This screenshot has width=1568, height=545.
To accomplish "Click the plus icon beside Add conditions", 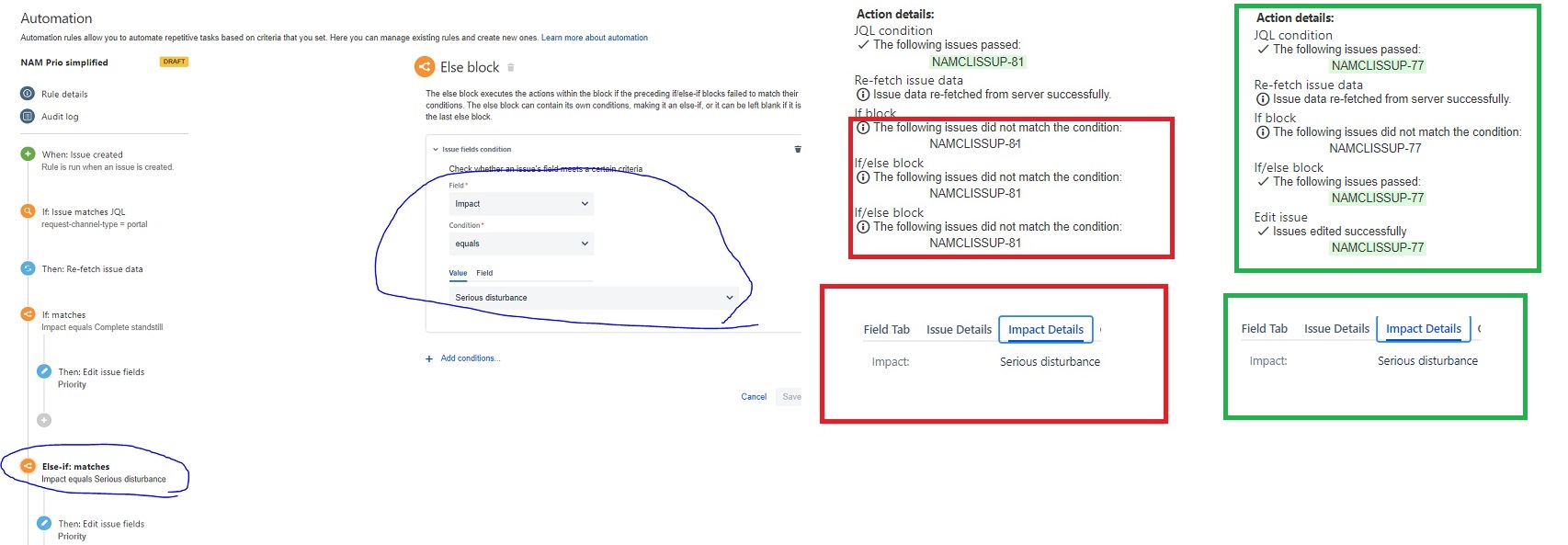I will [429, 358].
